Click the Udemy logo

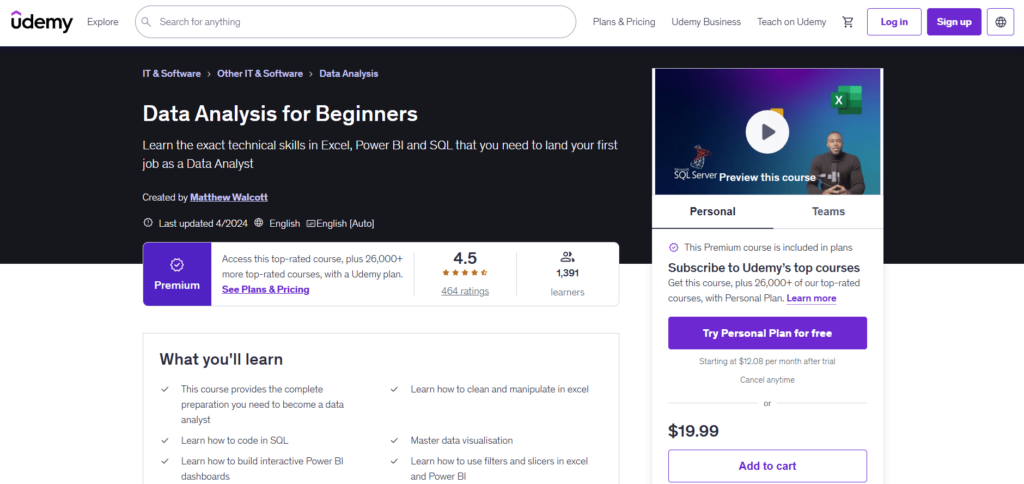[x=42, y=21]
